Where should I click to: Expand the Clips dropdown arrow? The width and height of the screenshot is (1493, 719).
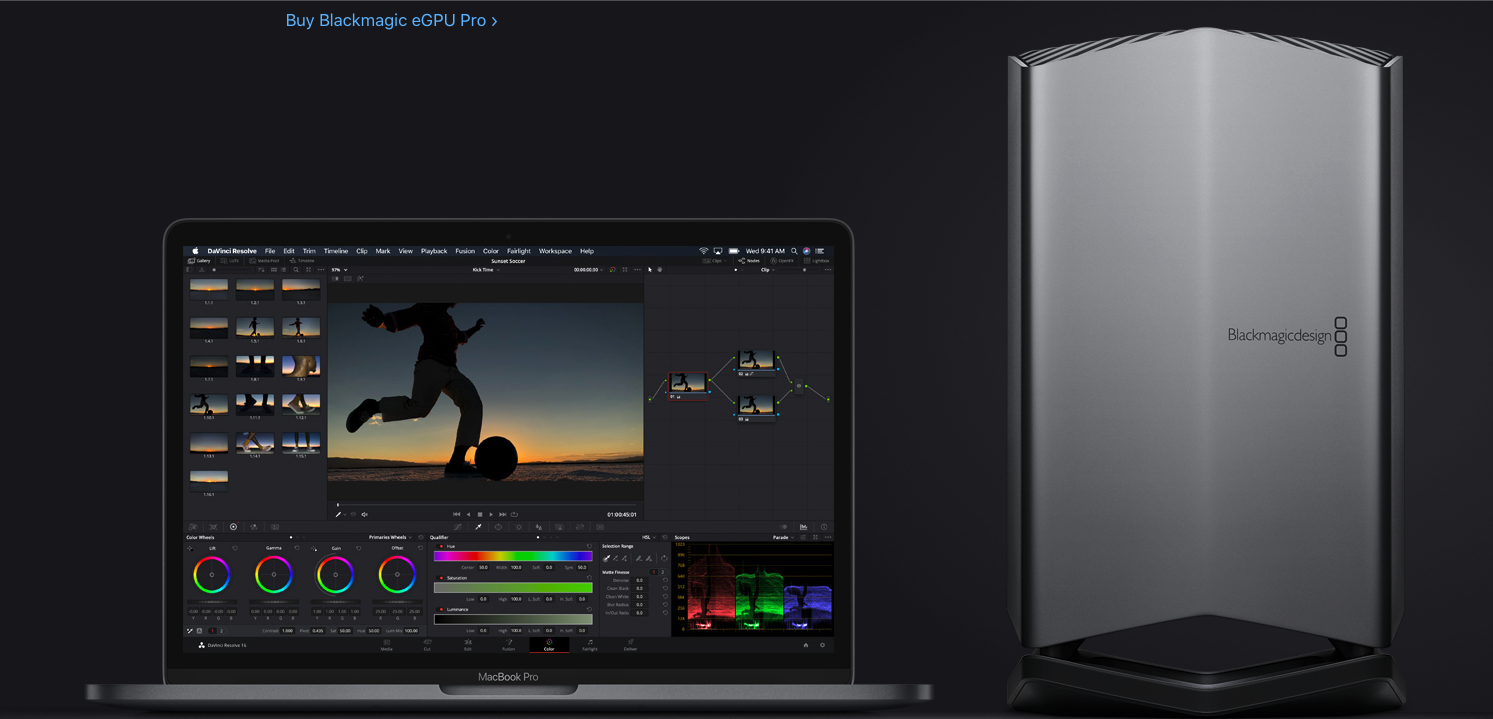pyautogui.click(x=725, y=261)
